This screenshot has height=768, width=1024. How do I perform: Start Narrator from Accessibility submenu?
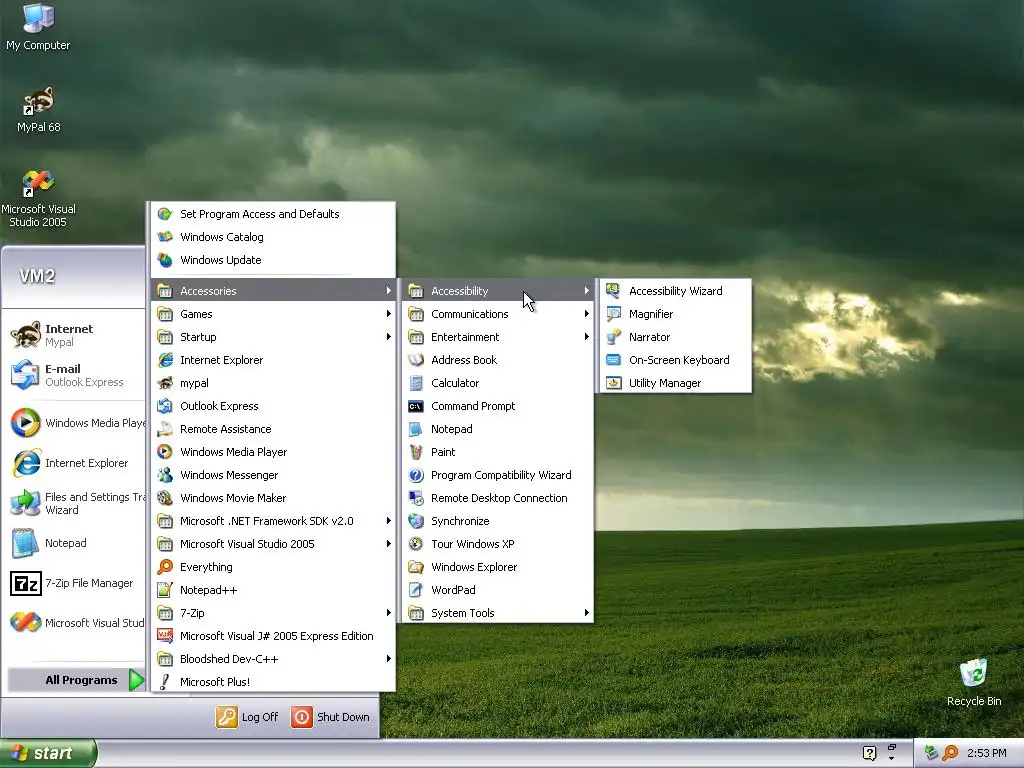pyautogui.click(x=675, y=337)
